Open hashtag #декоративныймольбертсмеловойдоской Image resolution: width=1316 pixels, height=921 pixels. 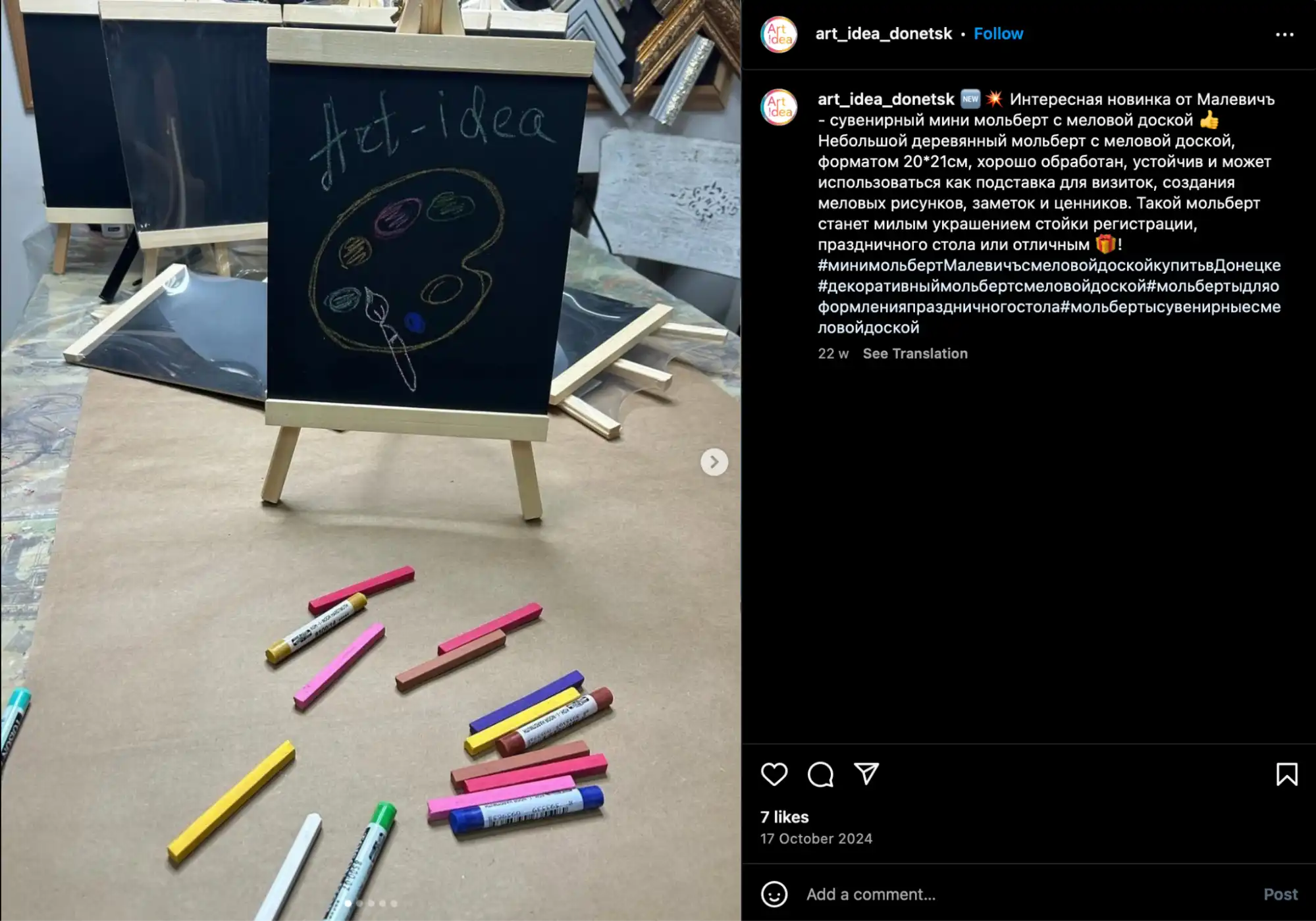click(x=982, y=286)
